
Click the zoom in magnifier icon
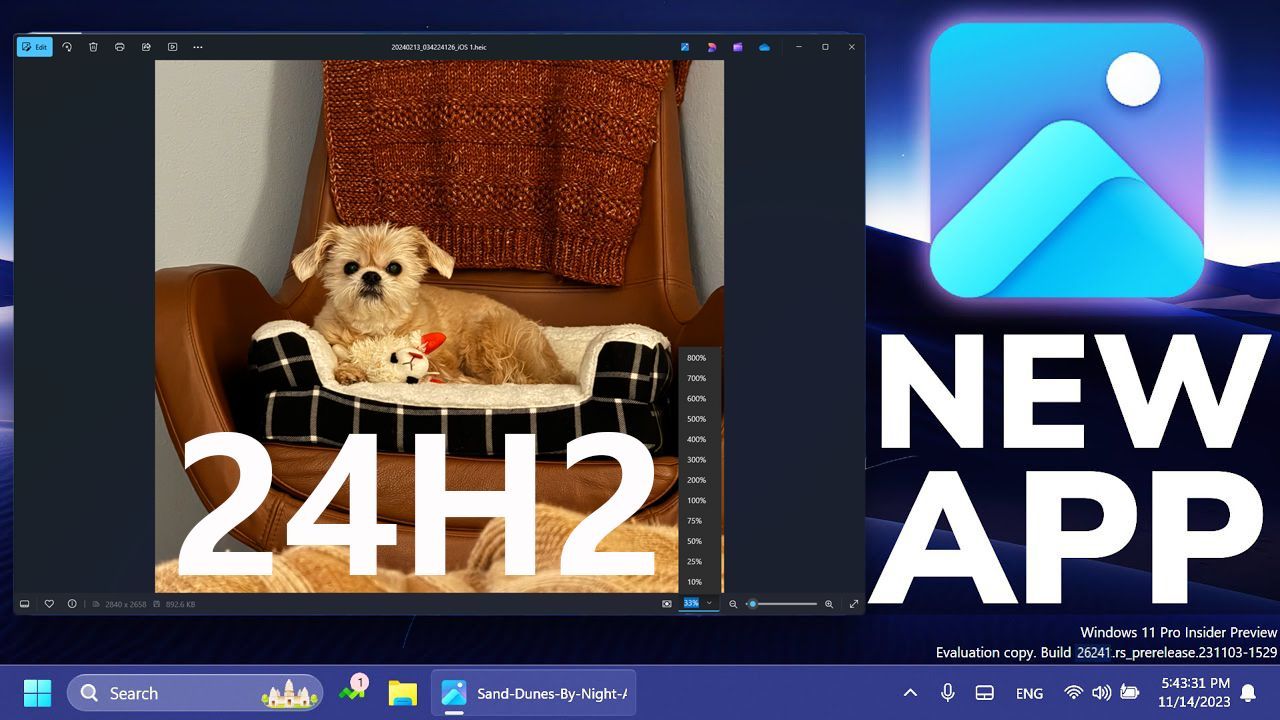(x=829, y=604)
